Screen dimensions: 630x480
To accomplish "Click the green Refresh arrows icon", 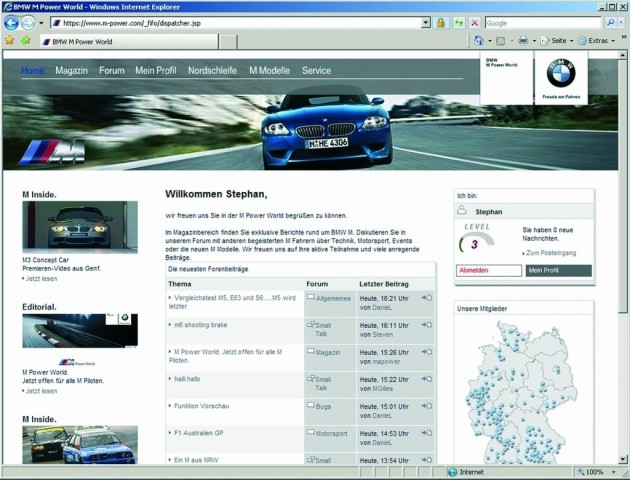I will click(x=459, y=23).
